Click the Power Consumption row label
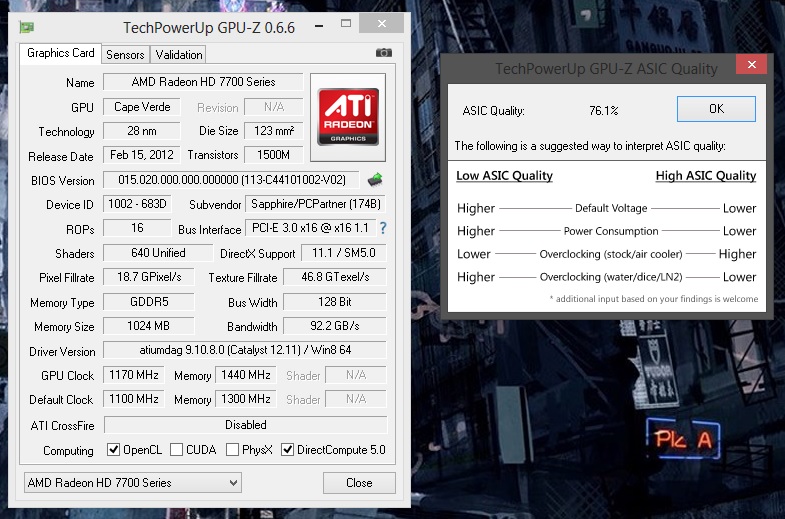Screen dimensions: 785x519 pyautogui.click(x=611, y=231)
